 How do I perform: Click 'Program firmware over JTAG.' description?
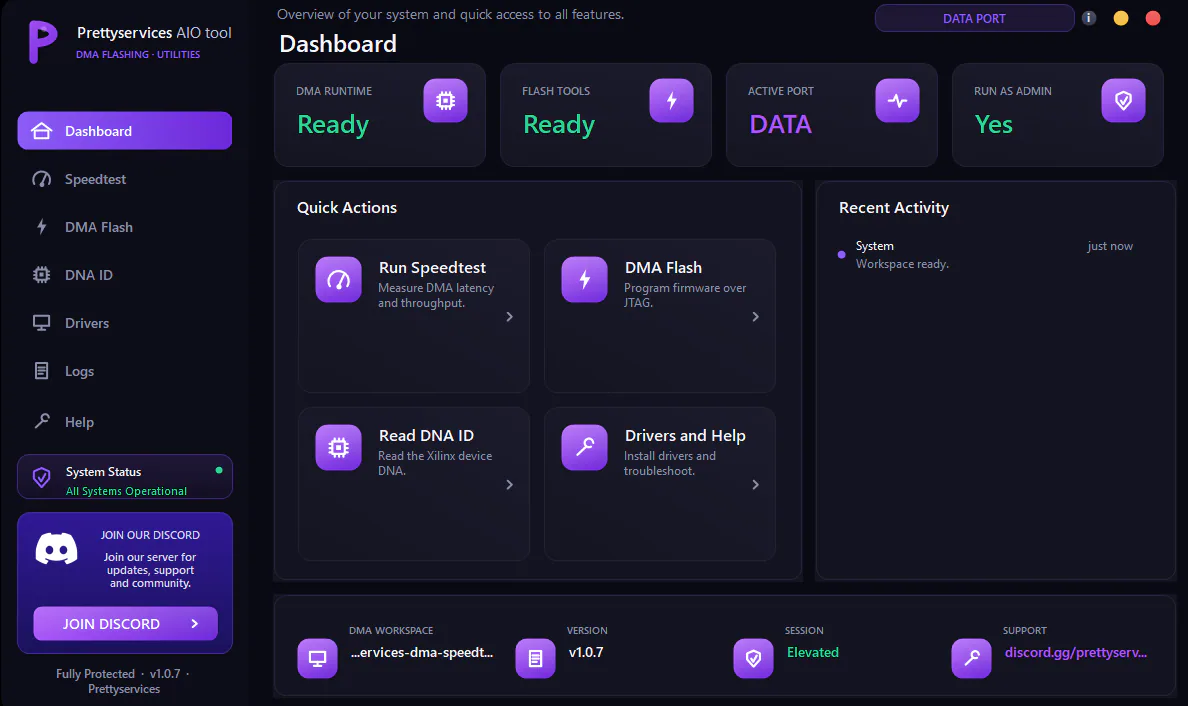point(685,295)
